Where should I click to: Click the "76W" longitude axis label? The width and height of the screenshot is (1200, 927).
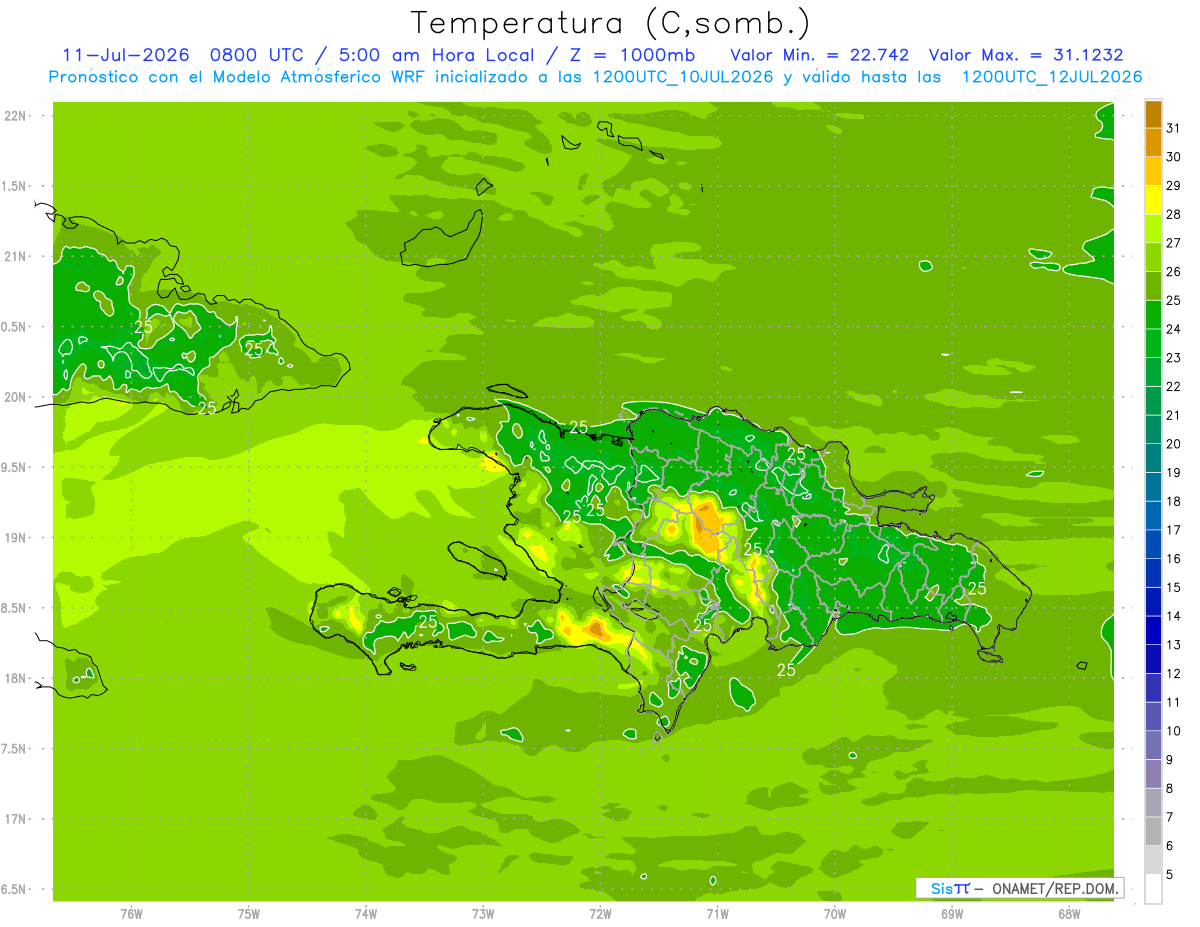coord(131,914)
